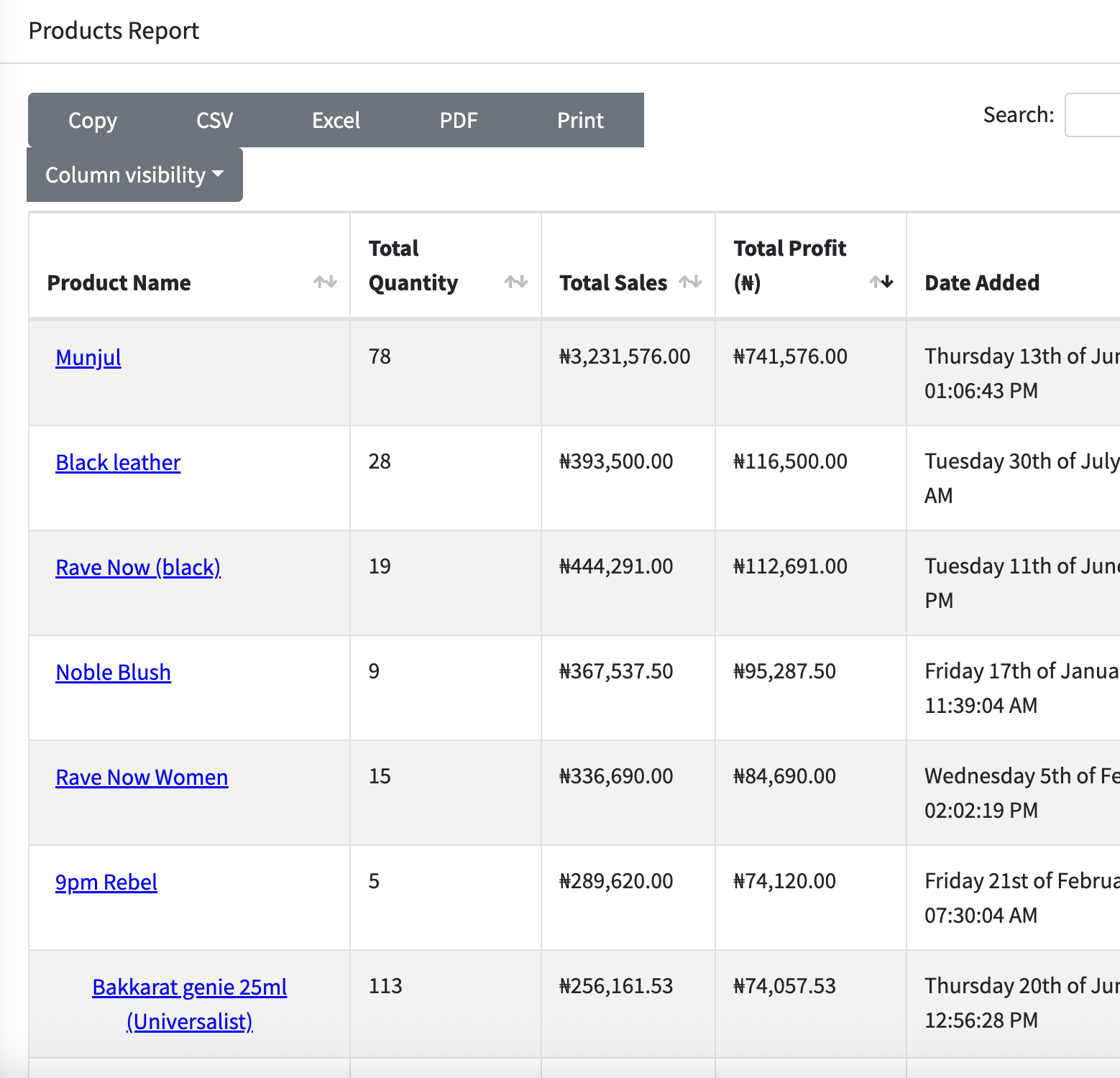Select the Rave Now Women link
This screenshot has width=1120, height=1078.
click(x=142, y=777)
